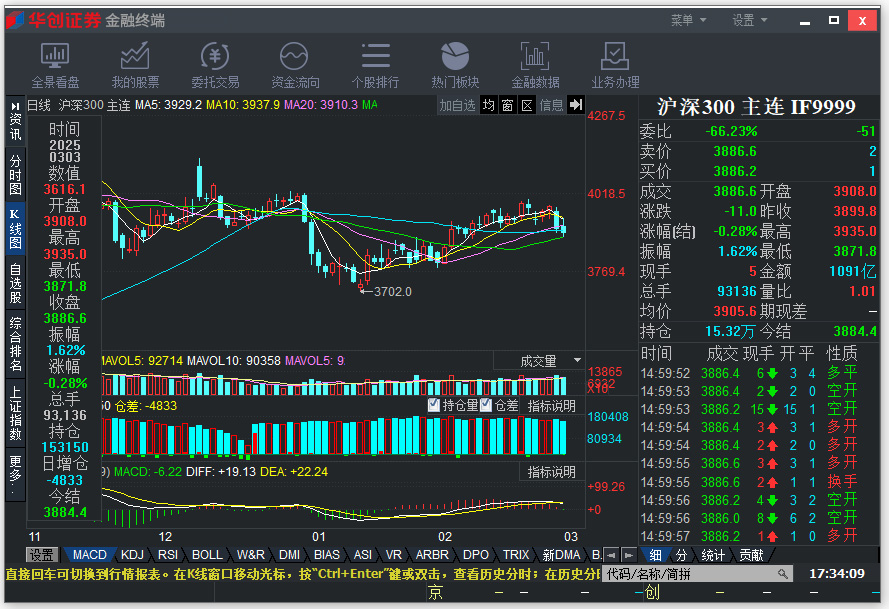Screen dimensions: 889x609
Task: Open the 热门板块 hot sectors panel
Action: 455,64
